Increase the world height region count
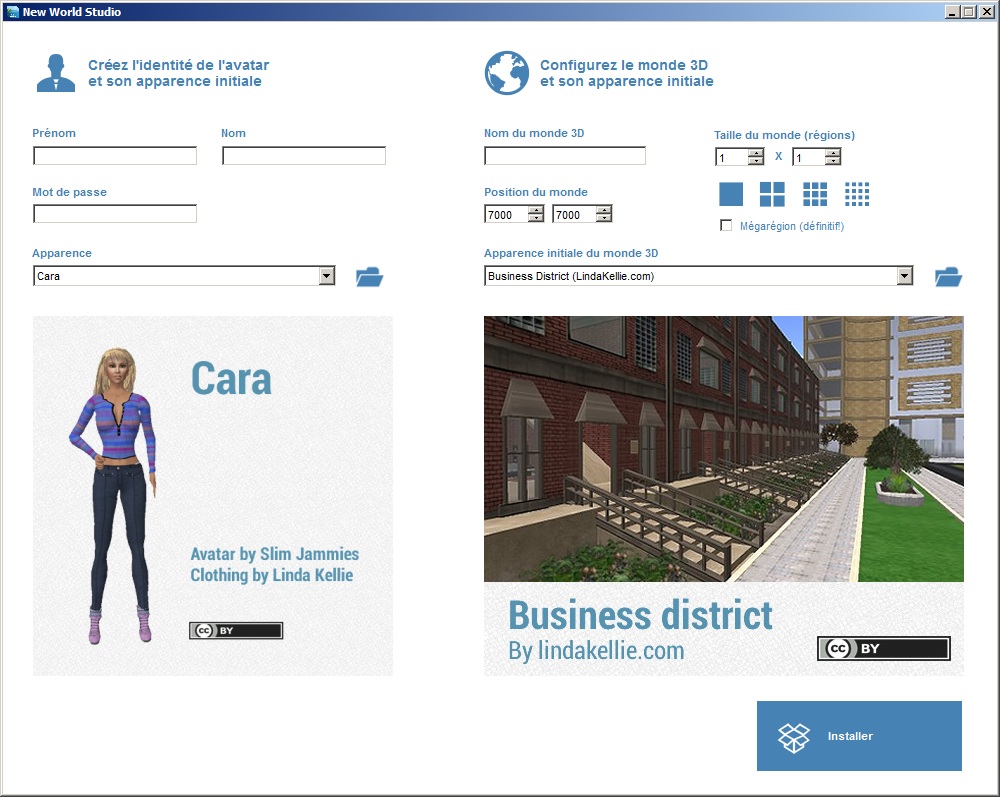Screen dimensions: 1000x797 833,153
